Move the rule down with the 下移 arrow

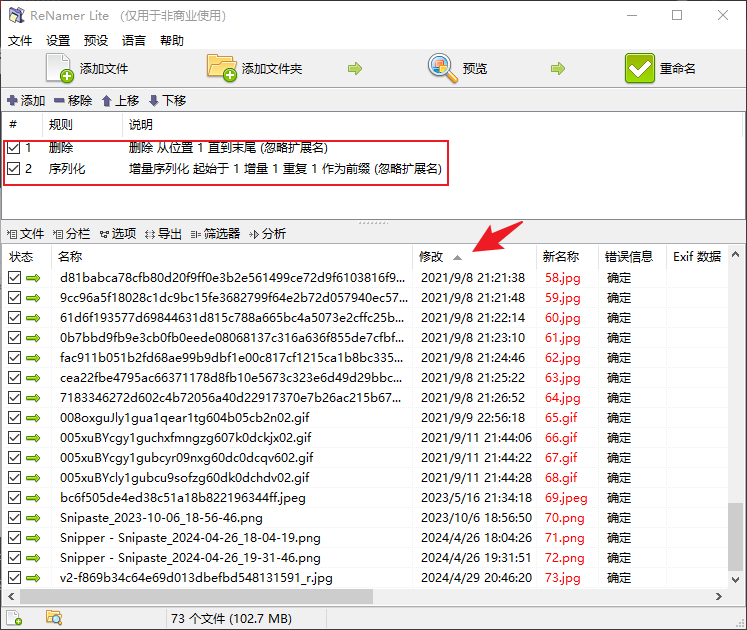pos(154,101)
